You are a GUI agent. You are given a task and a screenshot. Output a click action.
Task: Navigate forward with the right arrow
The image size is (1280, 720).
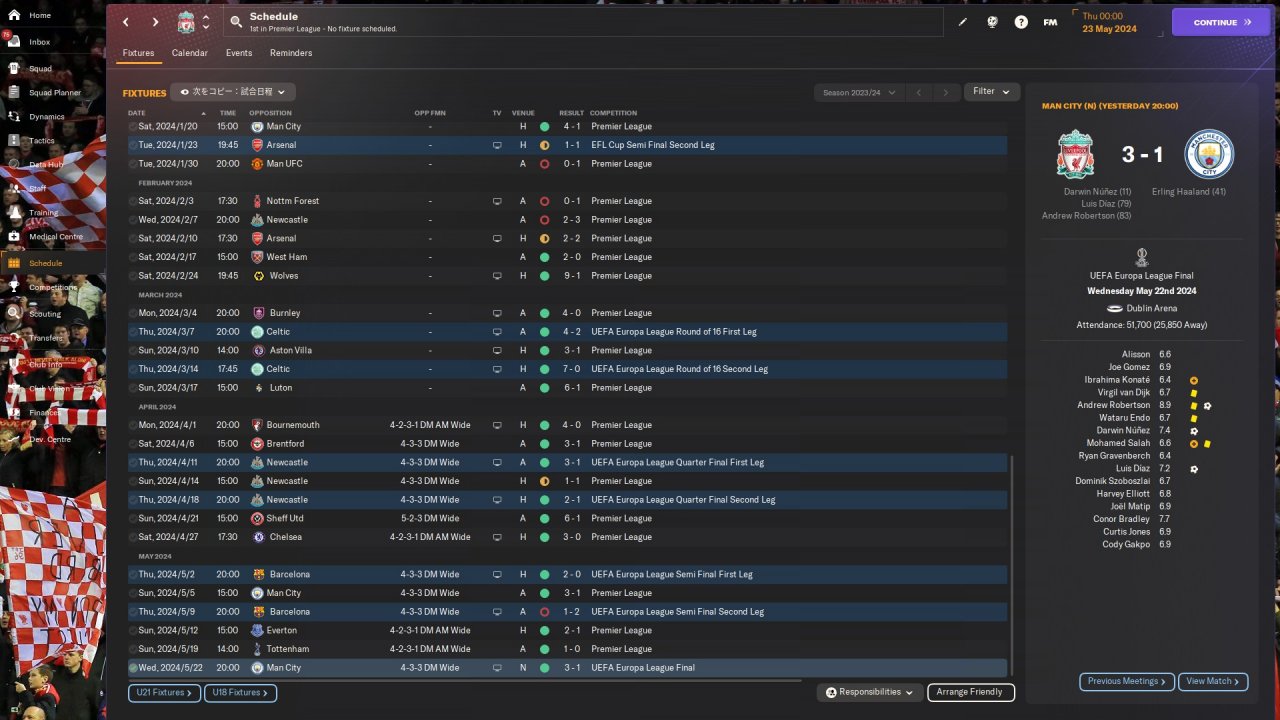pos(155,22)
